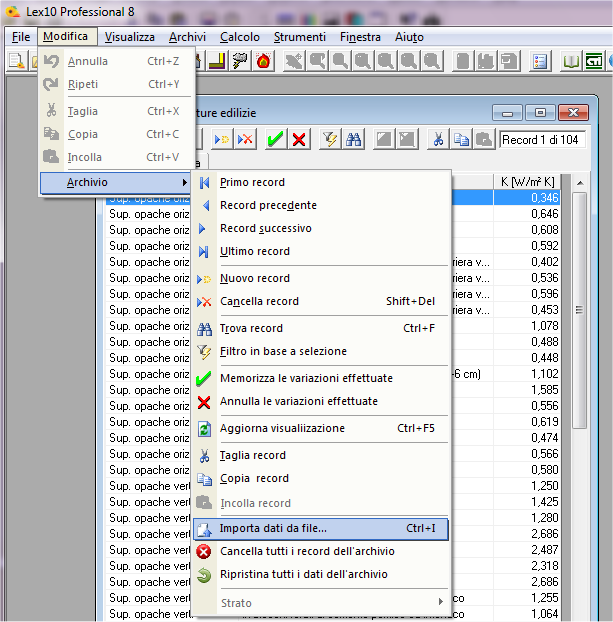Screen dimensions: 613x622
Task: Click filter funnel lightning icon in archive toolbar
Action: pyautogui.click(x=330, y=139)
